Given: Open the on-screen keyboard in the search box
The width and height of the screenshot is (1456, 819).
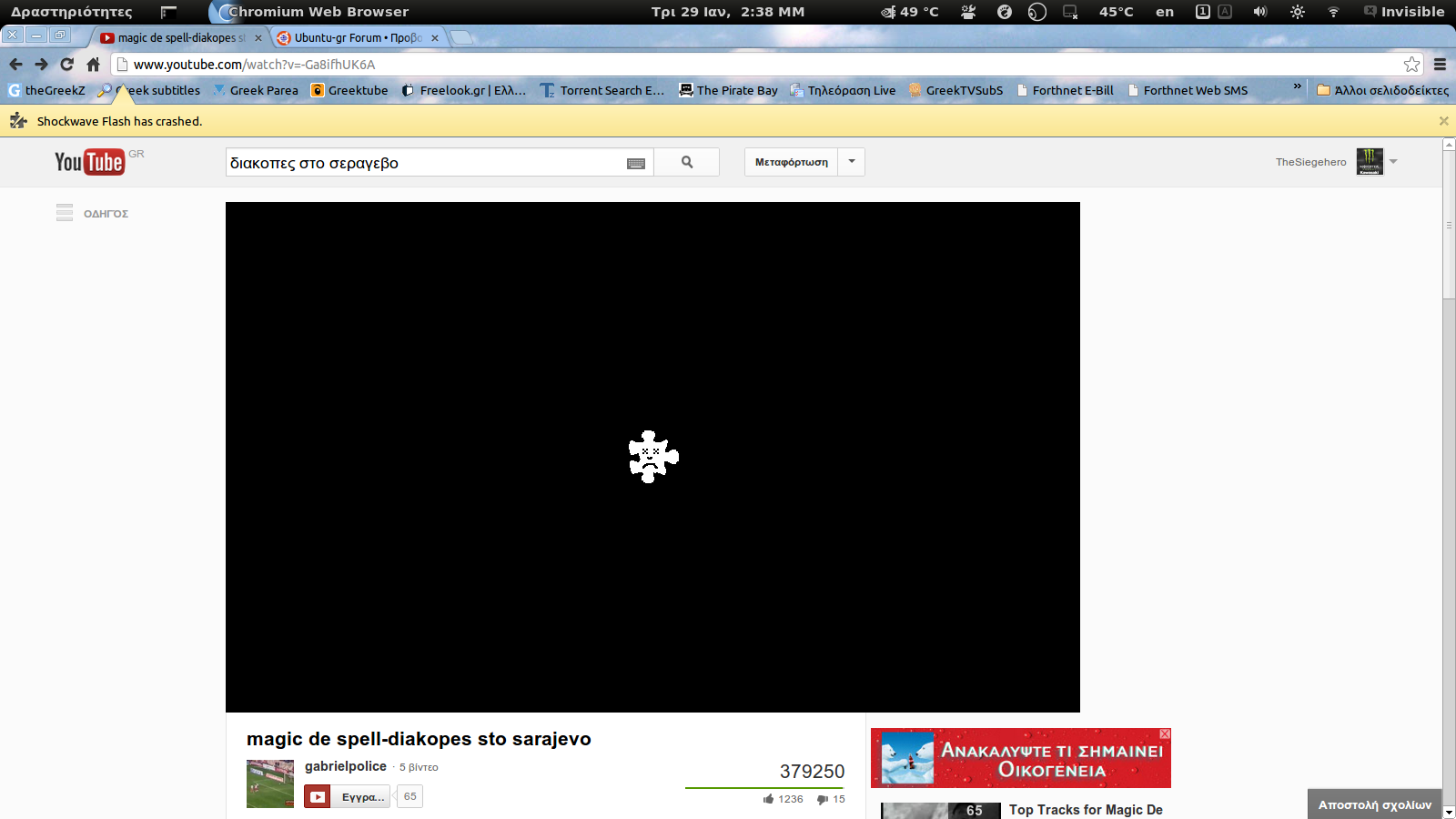Looking at the screenshot, I should (x=636, y=164).
